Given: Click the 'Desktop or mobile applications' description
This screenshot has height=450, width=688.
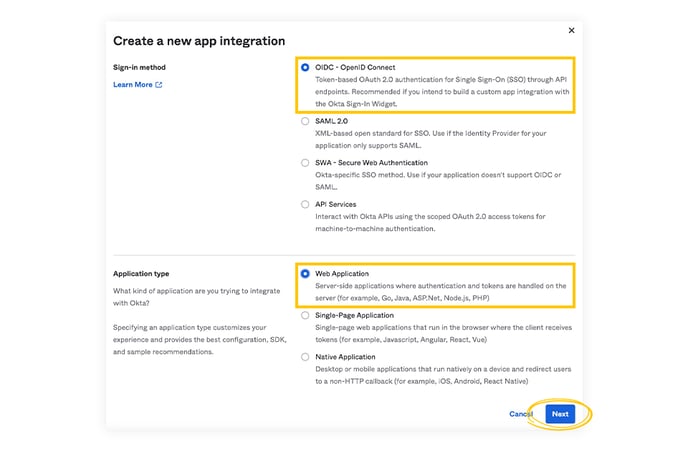Looking at the screenshot, I should pyautogui.click(x=443, y=375).
